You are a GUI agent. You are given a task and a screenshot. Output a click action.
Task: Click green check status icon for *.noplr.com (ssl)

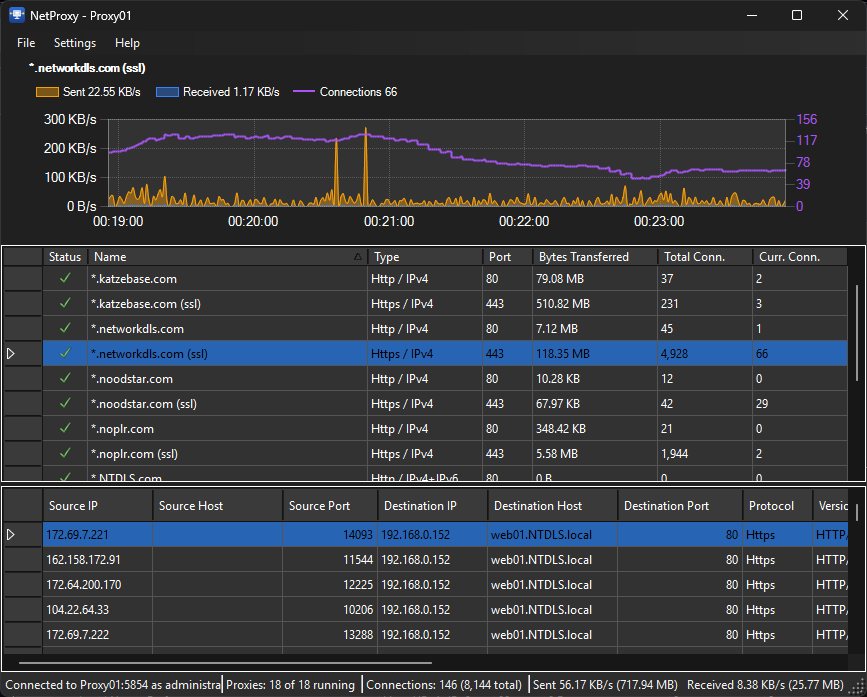click(x=65, y=453)
